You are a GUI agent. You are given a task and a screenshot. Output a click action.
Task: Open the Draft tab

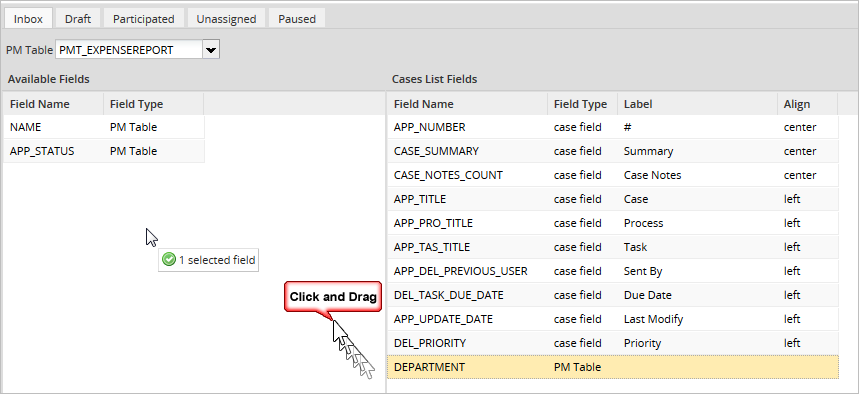pos(78,19)
